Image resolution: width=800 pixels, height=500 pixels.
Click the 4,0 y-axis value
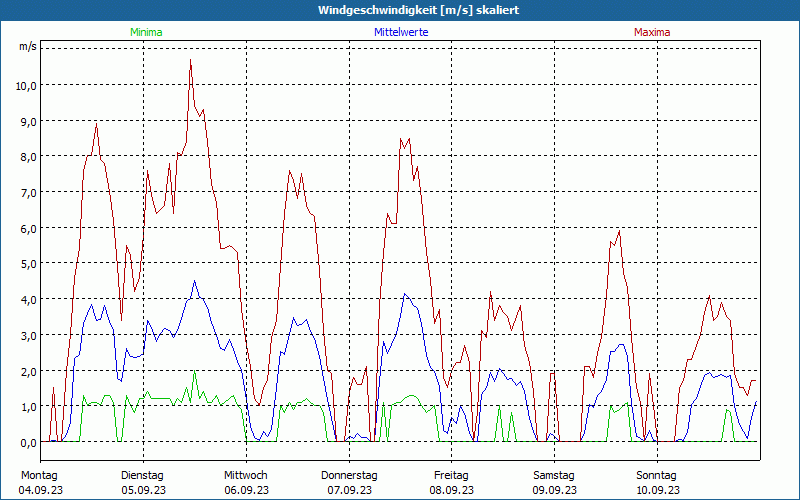point(29,300)
